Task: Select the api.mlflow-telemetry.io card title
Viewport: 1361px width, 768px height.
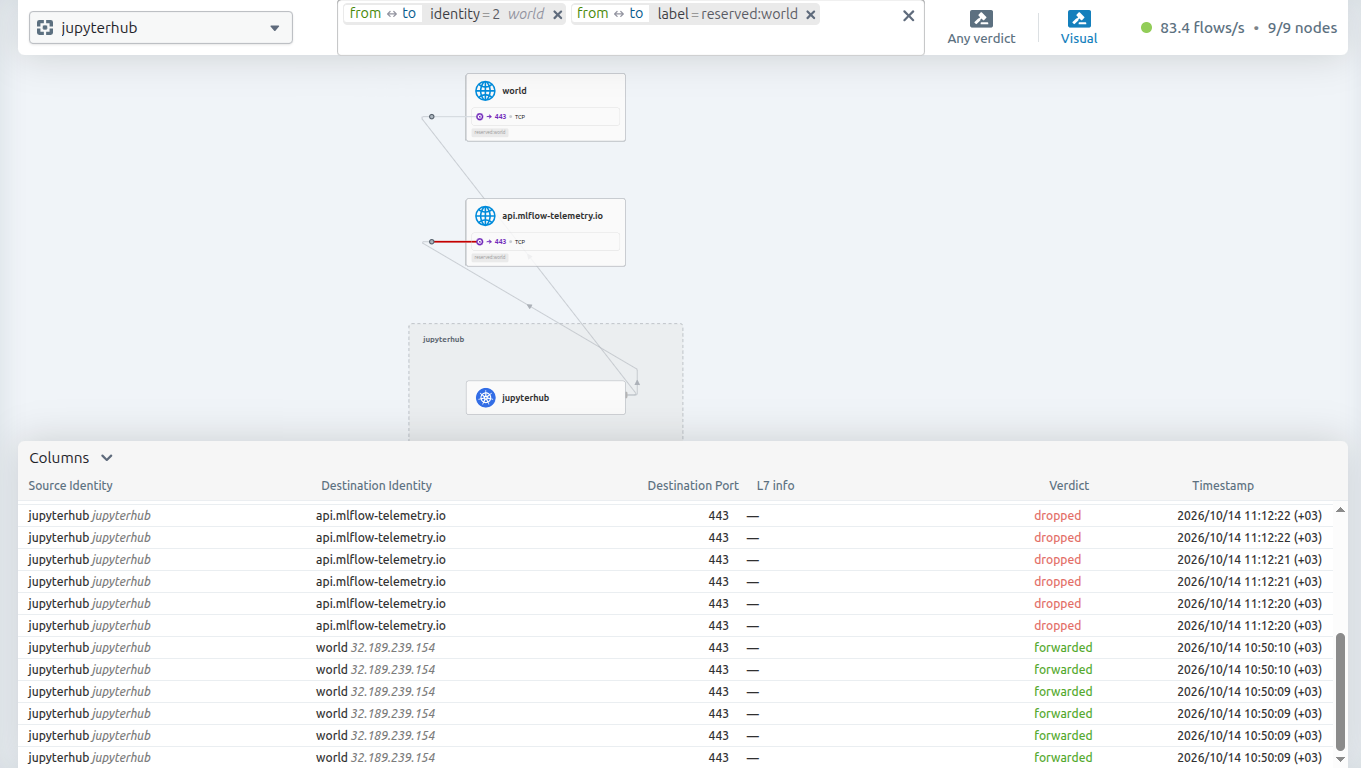Action: click(552, 216)
